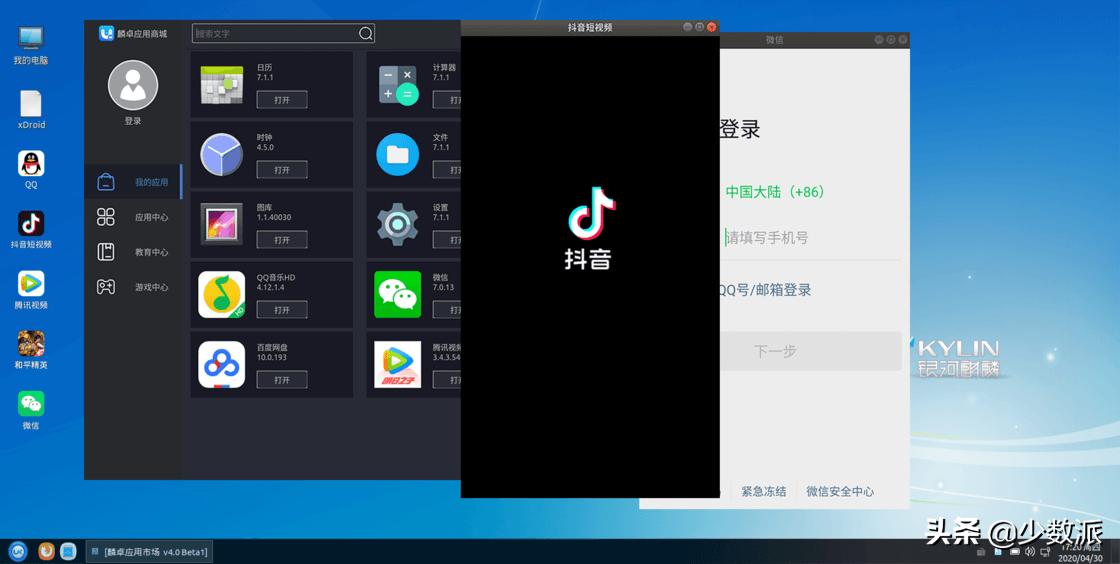Click the volume icon in system tray

click(x=1030, y=552)
